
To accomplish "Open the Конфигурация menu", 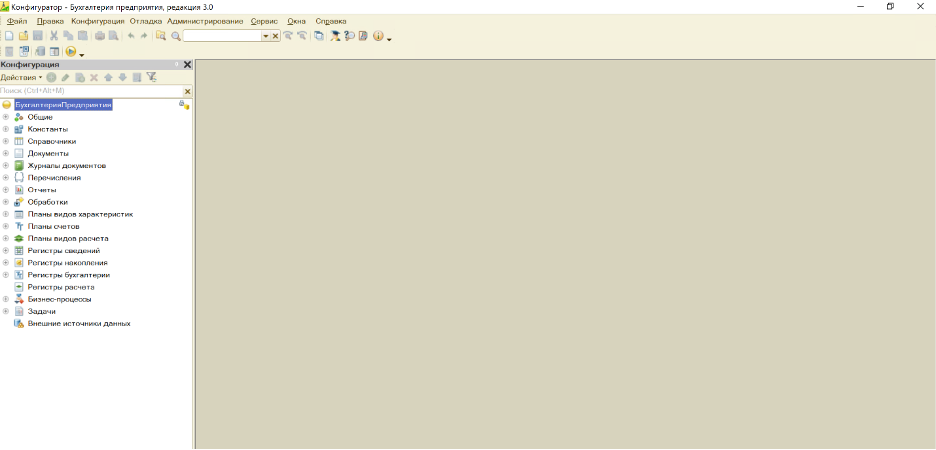I will tap(97, 21).
